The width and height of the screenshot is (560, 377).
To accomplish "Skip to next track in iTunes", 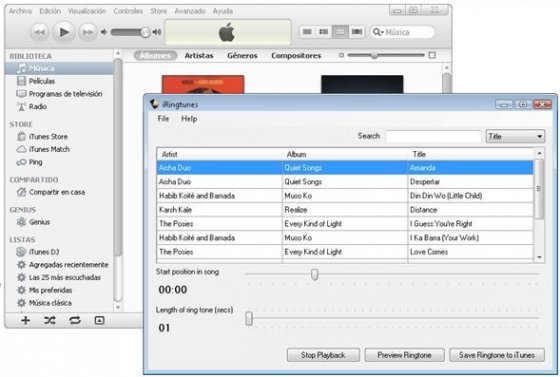I will pos(88,32).
